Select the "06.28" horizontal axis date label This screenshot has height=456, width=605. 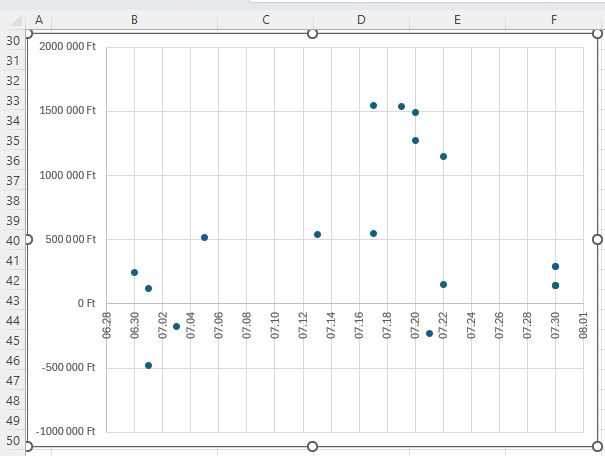107,326
